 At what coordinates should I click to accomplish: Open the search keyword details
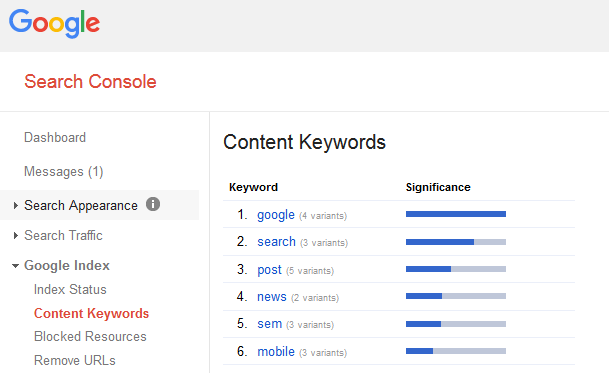[x=276, y=242]
